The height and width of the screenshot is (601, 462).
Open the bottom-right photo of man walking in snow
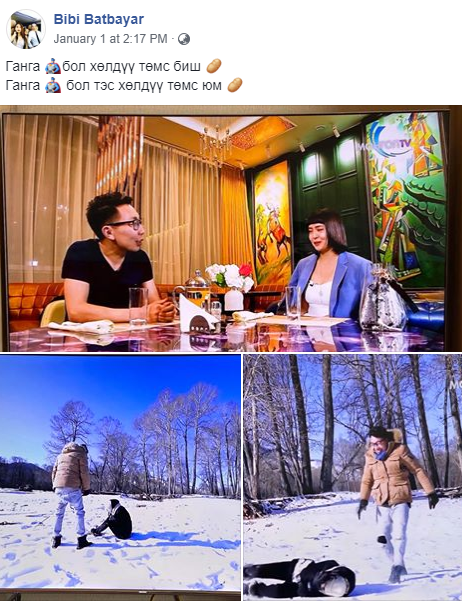353,478
